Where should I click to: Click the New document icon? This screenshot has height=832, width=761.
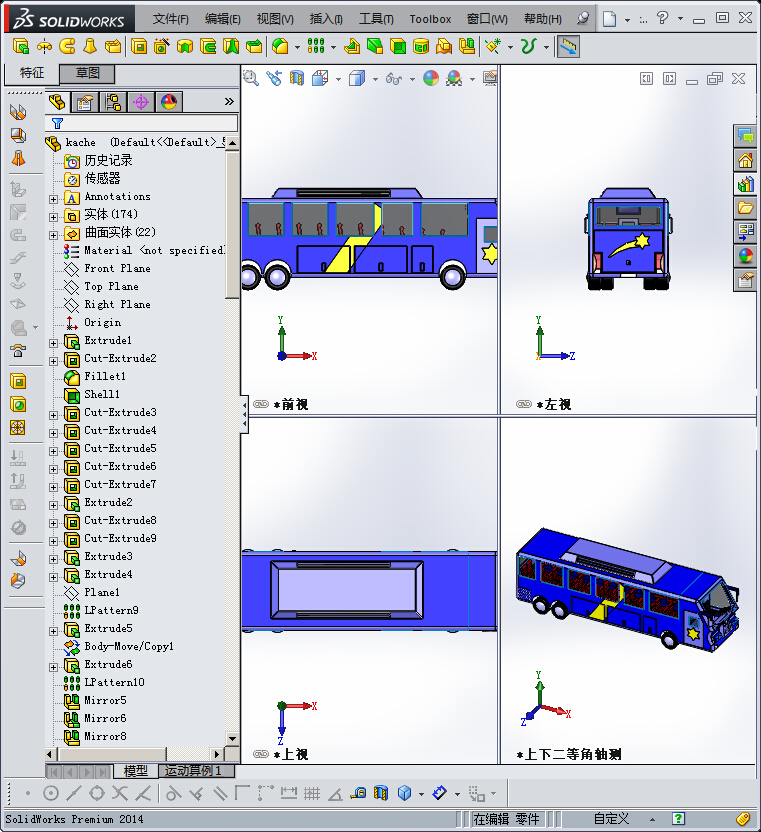(x=610, y=20)
